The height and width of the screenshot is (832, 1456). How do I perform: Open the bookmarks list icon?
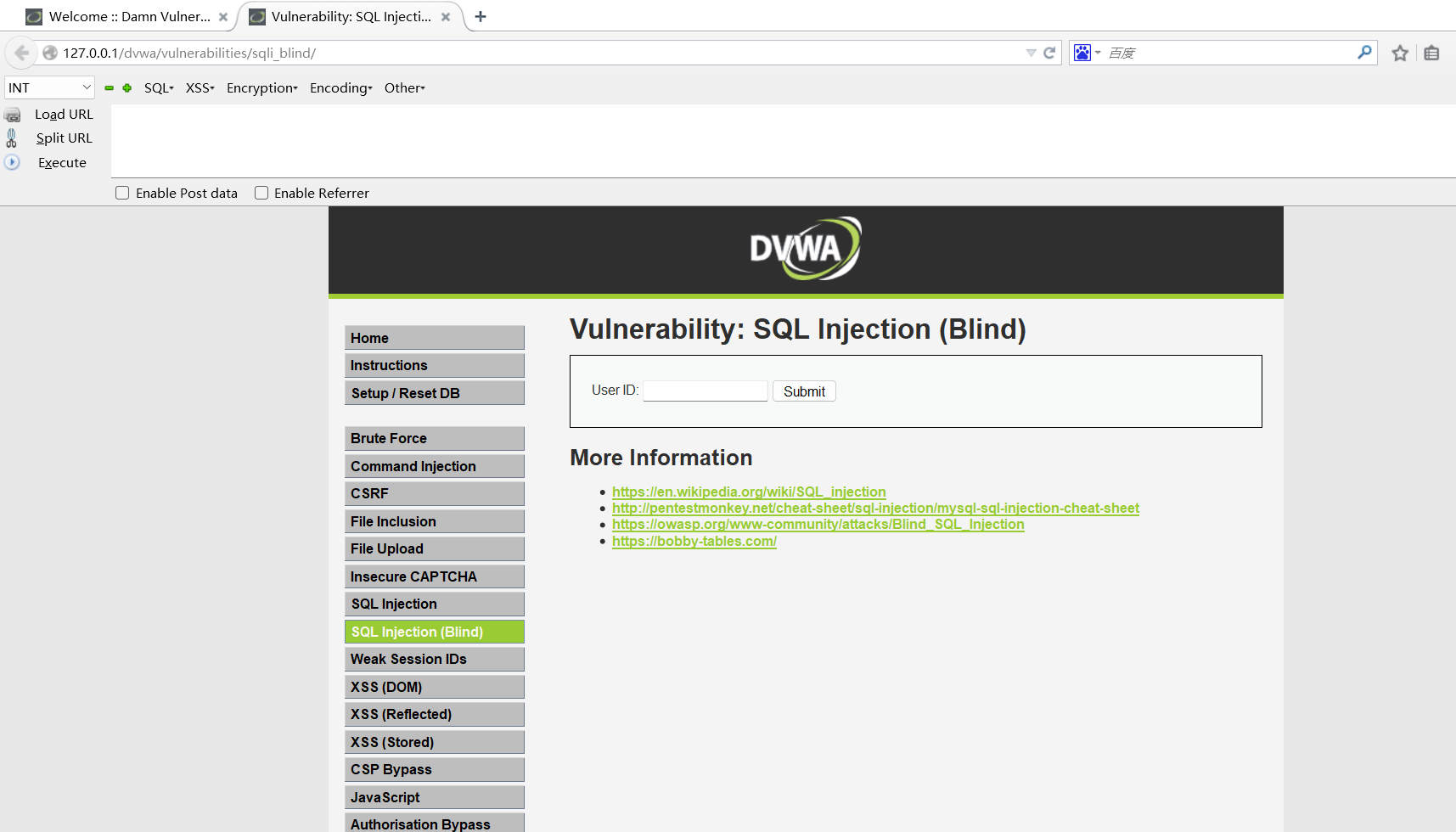tap(1431, 53)
